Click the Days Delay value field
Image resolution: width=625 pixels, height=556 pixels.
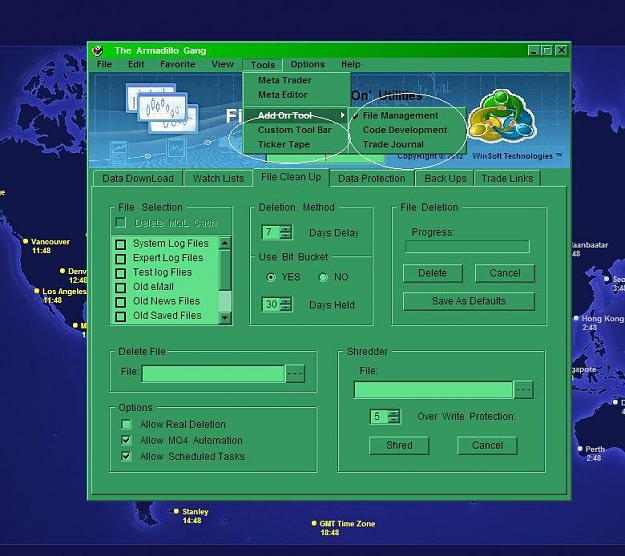click(271, 232)
